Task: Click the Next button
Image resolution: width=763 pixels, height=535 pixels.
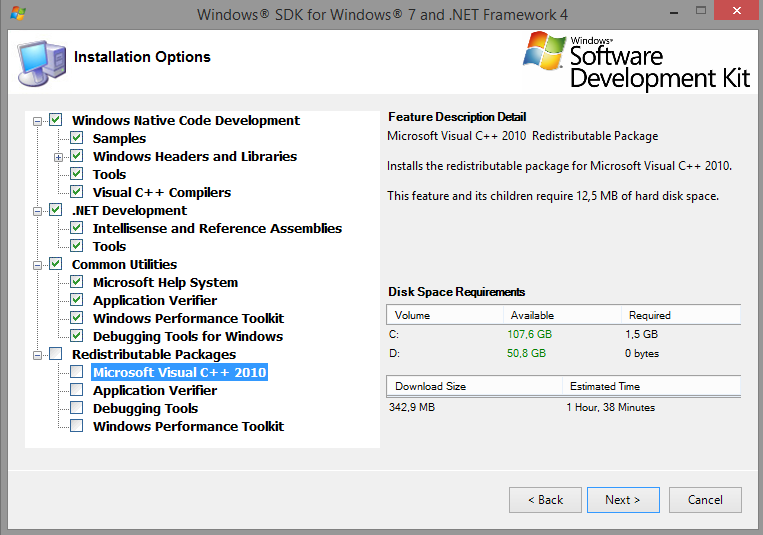Action: click(x=622, y=500)
